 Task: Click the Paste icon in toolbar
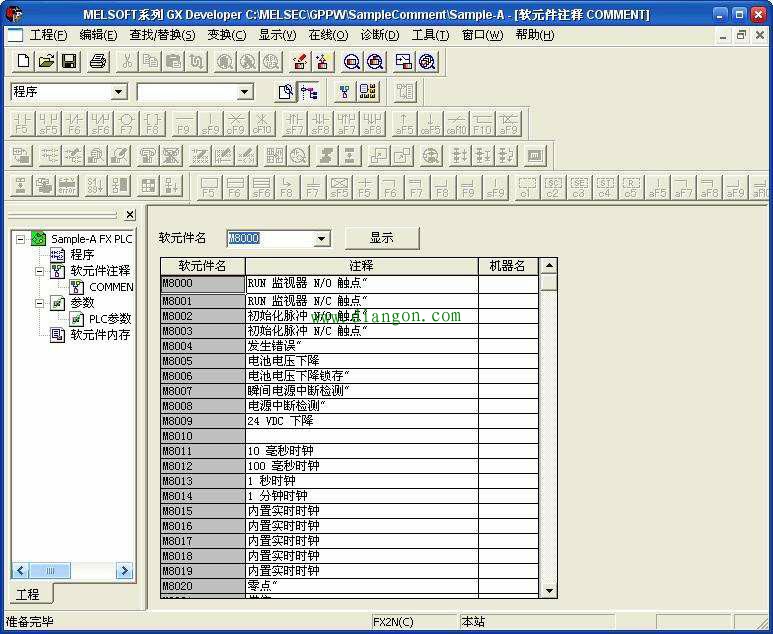173,62
